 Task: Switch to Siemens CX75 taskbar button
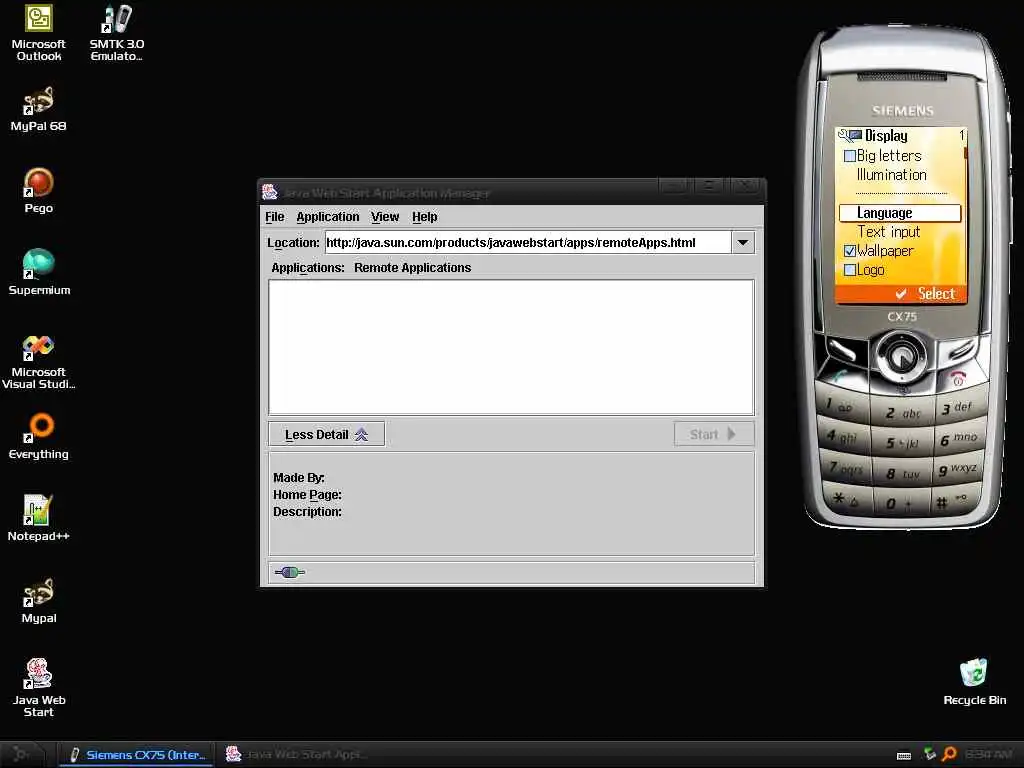[136, 754]
